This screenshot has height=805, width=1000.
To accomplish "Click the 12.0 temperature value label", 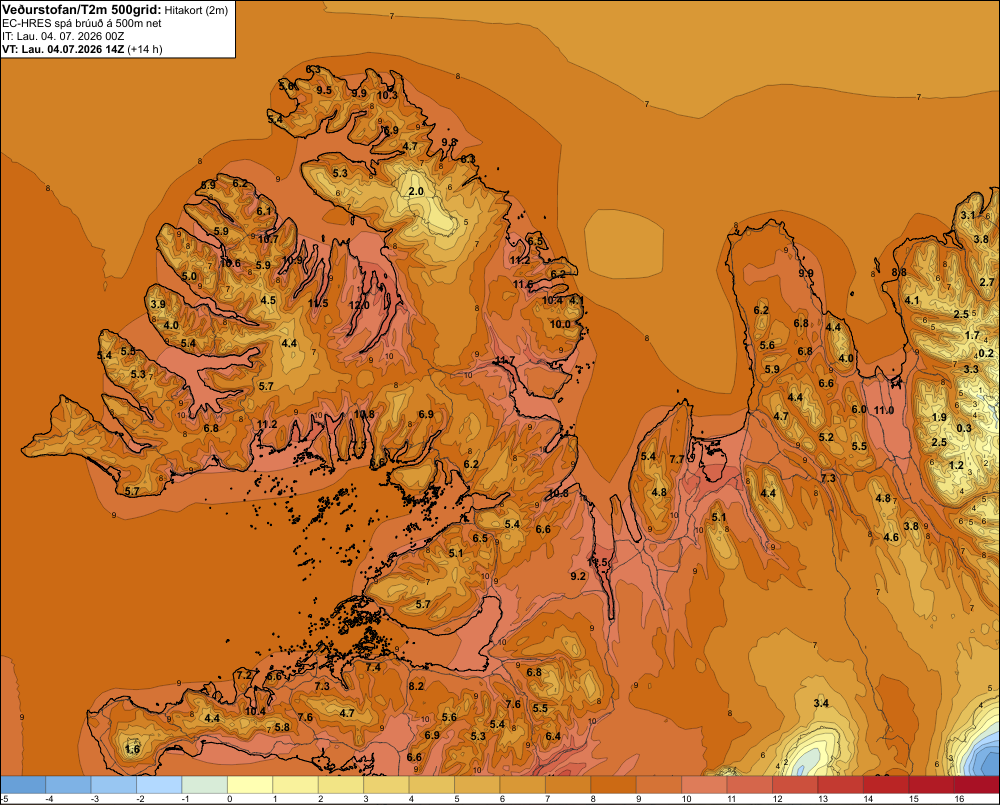I will coord(359,305).
